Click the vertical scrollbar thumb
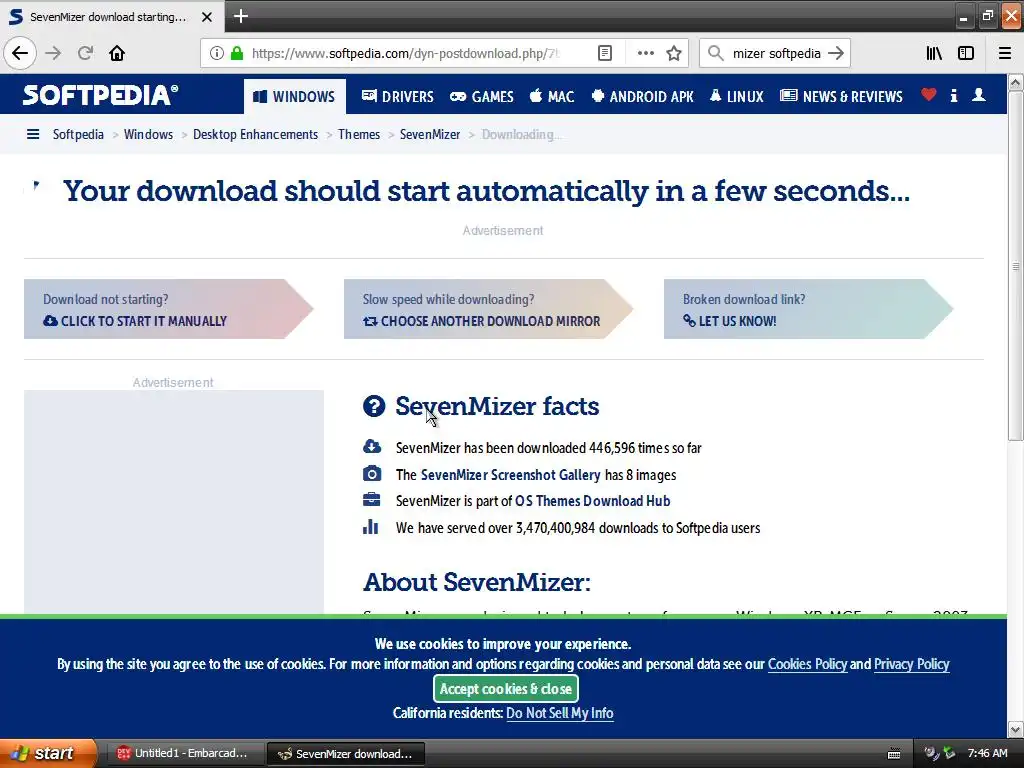Screen dimensions: 1024x768 tap(1016, 266)
